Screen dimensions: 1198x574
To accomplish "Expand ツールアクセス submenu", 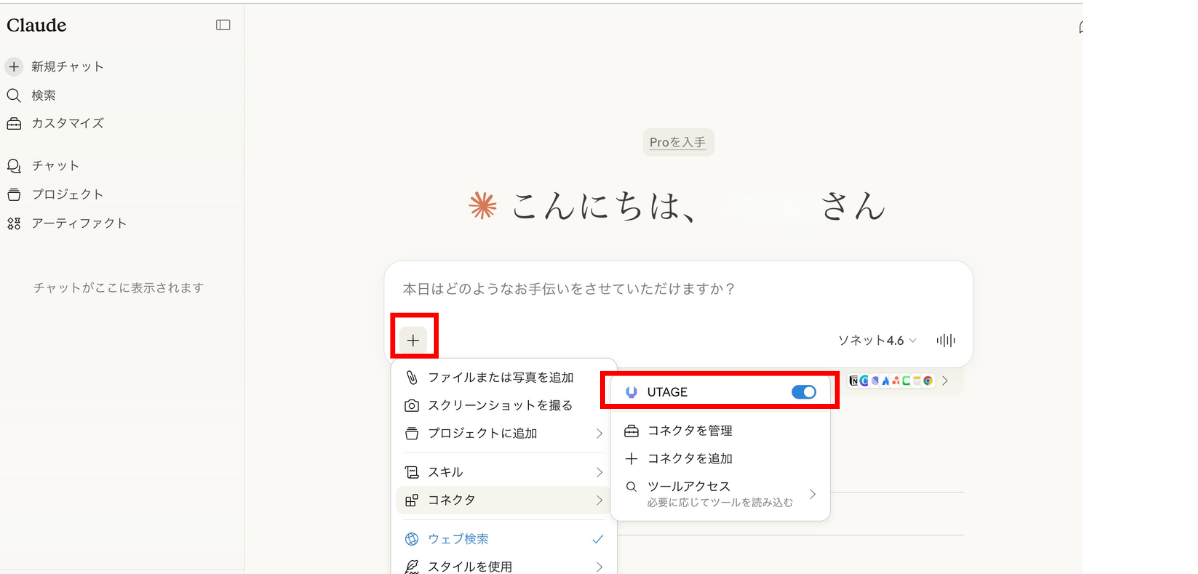I will click(x=720, y=493).
